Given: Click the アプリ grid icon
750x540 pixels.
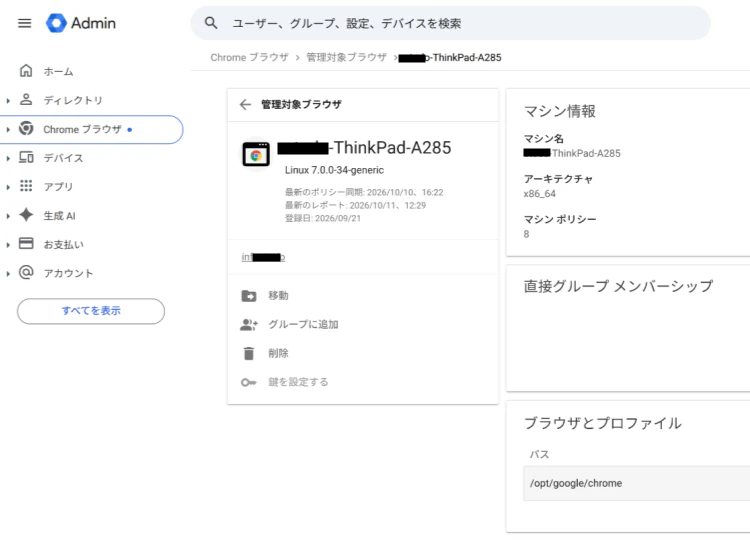Looking at the screenshot, I should click(x=26, y=186).
